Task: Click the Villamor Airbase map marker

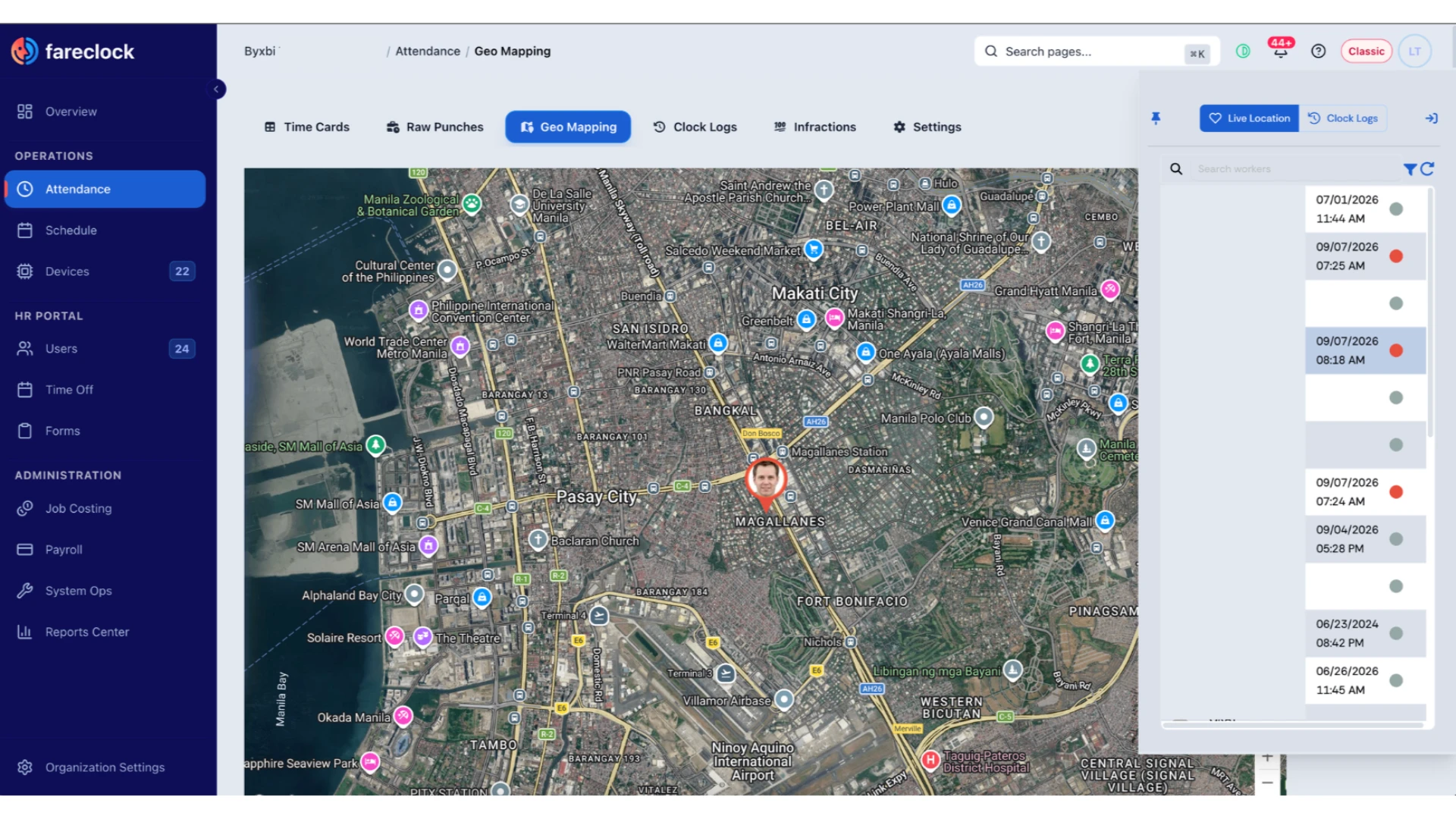Action: point(784,699)
